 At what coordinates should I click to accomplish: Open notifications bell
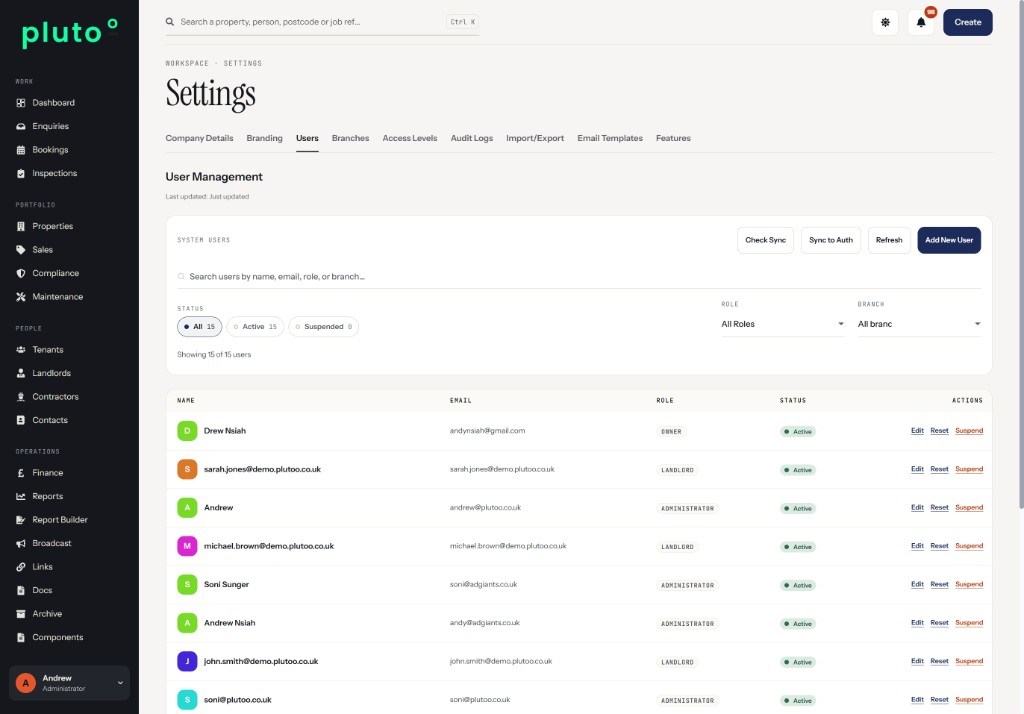[921, 22]
